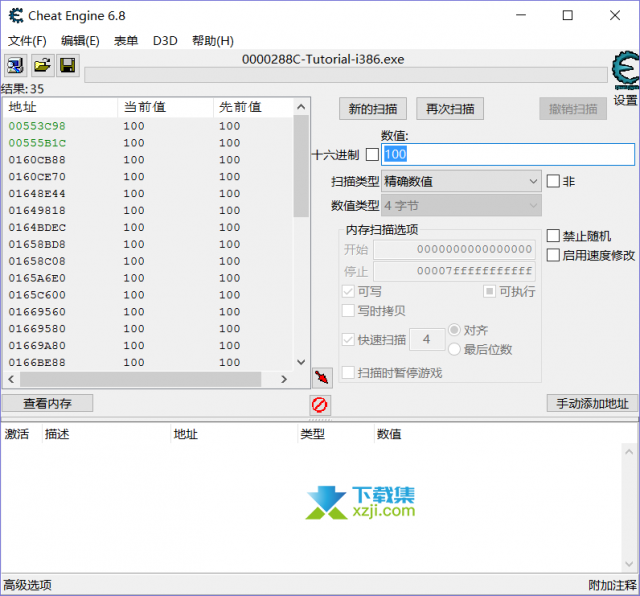Screen dimensions: 640x596
Task: Click the 查看内存 memory view button
Action: coord(47,403)
